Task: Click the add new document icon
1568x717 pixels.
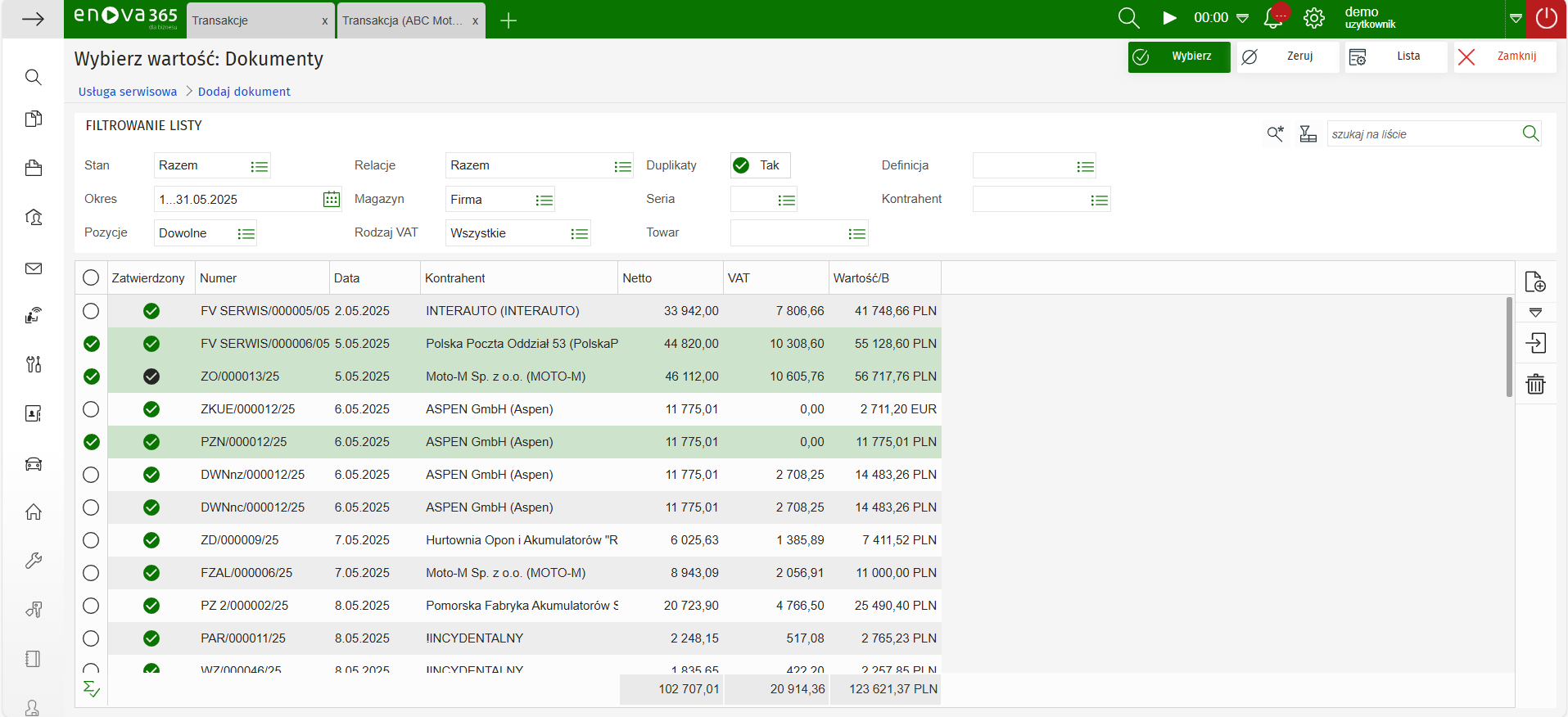Action: (x=1535, y=282)
